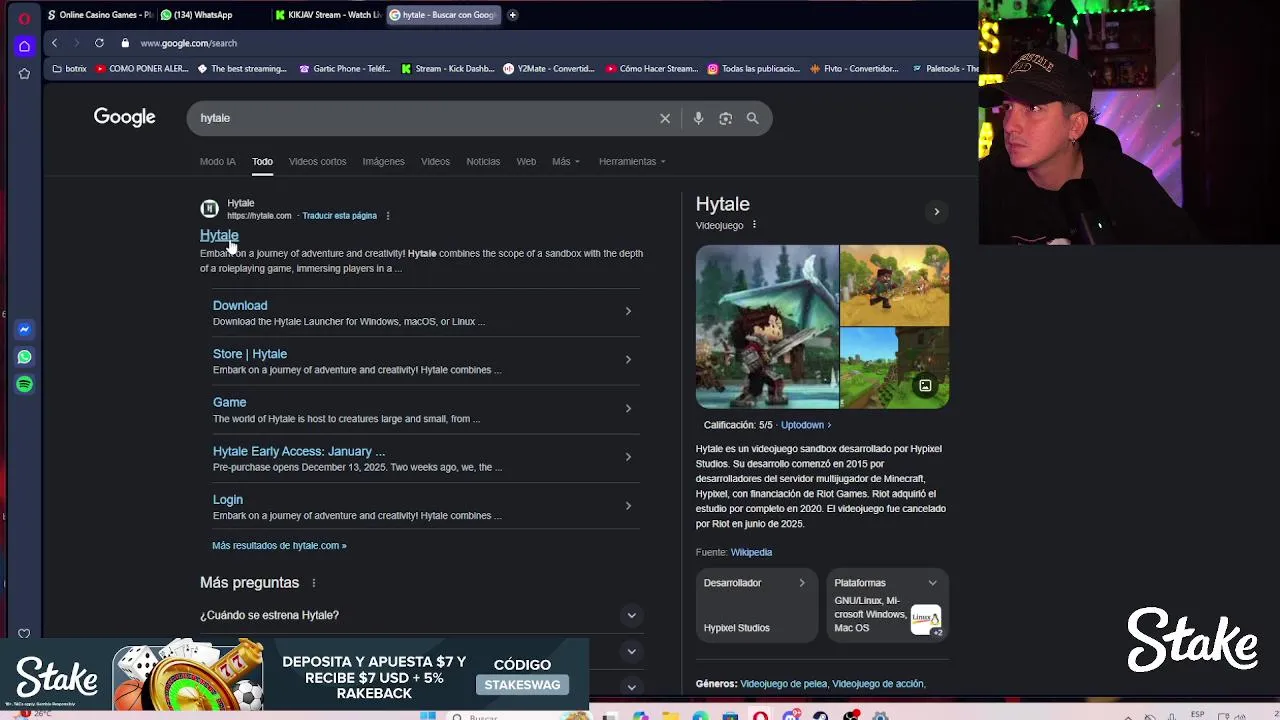Submit search with the magnifying glass icon
The image size is (1280, 720).
752,118
